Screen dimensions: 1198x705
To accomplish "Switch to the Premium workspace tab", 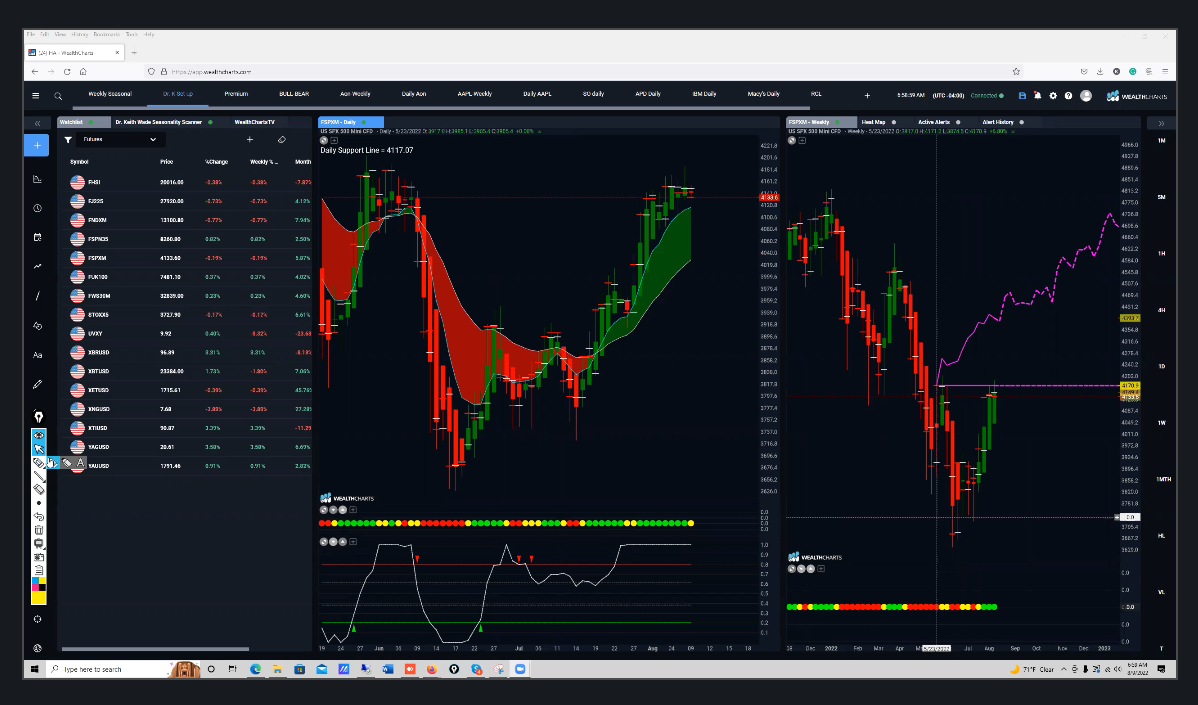I will click(236, 94).
